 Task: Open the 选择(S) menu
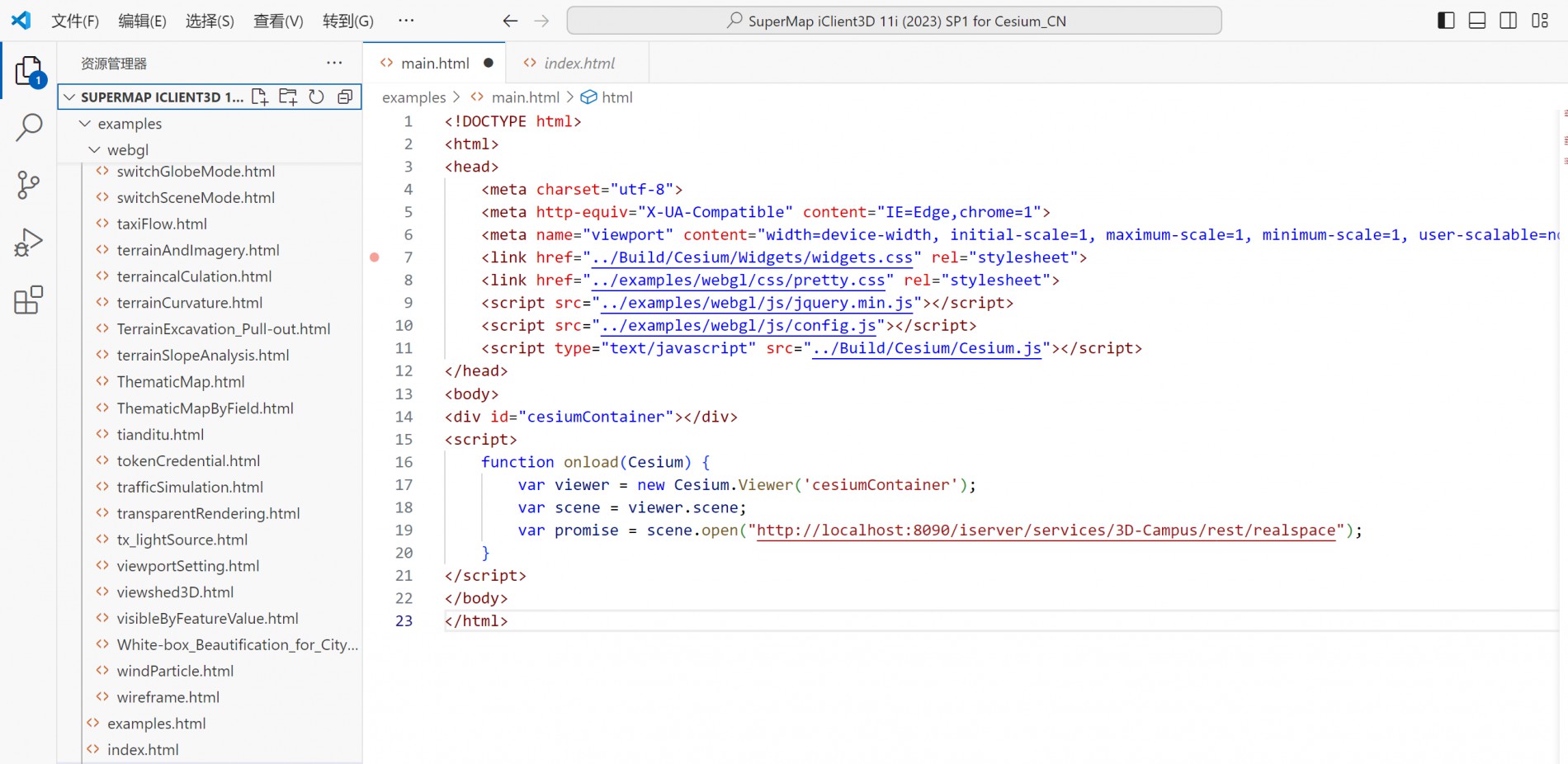click(210, 21)
